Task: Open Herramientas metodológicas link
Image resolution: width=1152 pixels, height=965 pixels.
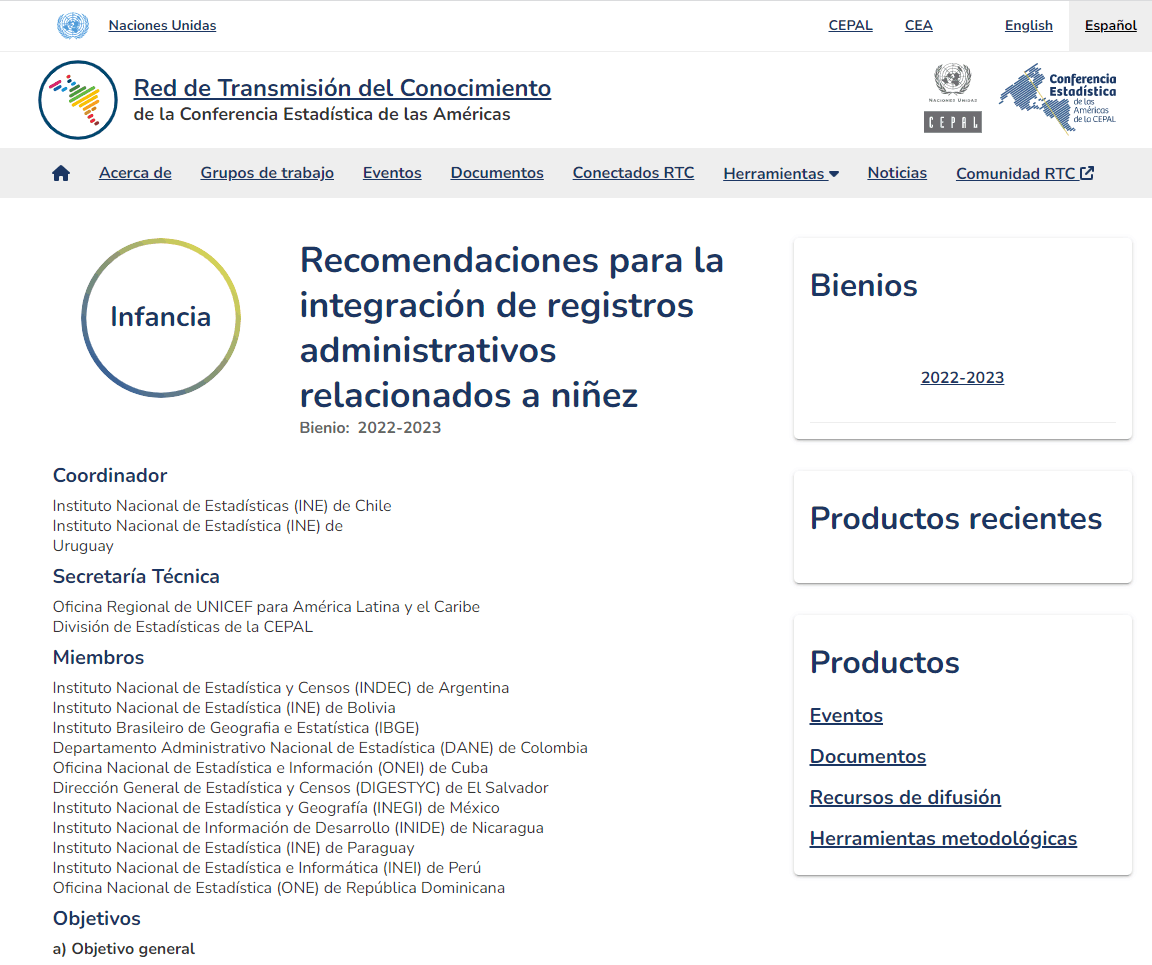Action: point(943,839)
